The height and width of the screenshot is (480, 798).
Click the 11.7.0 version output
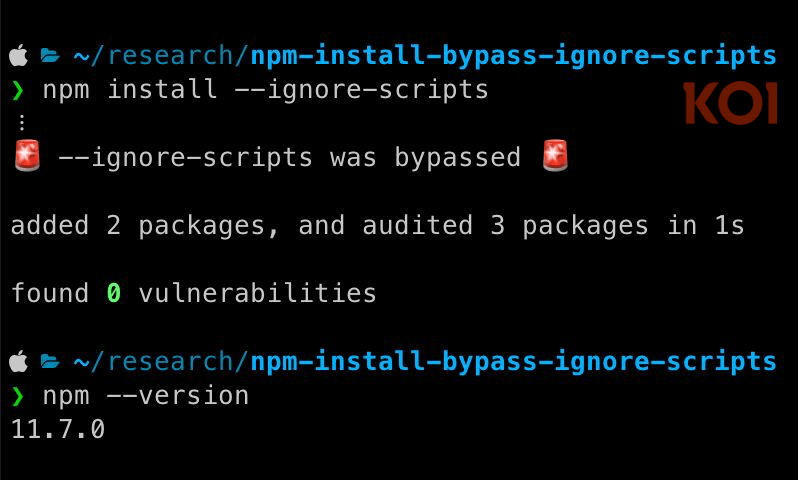pyautogui.click(x=58, y=431)
